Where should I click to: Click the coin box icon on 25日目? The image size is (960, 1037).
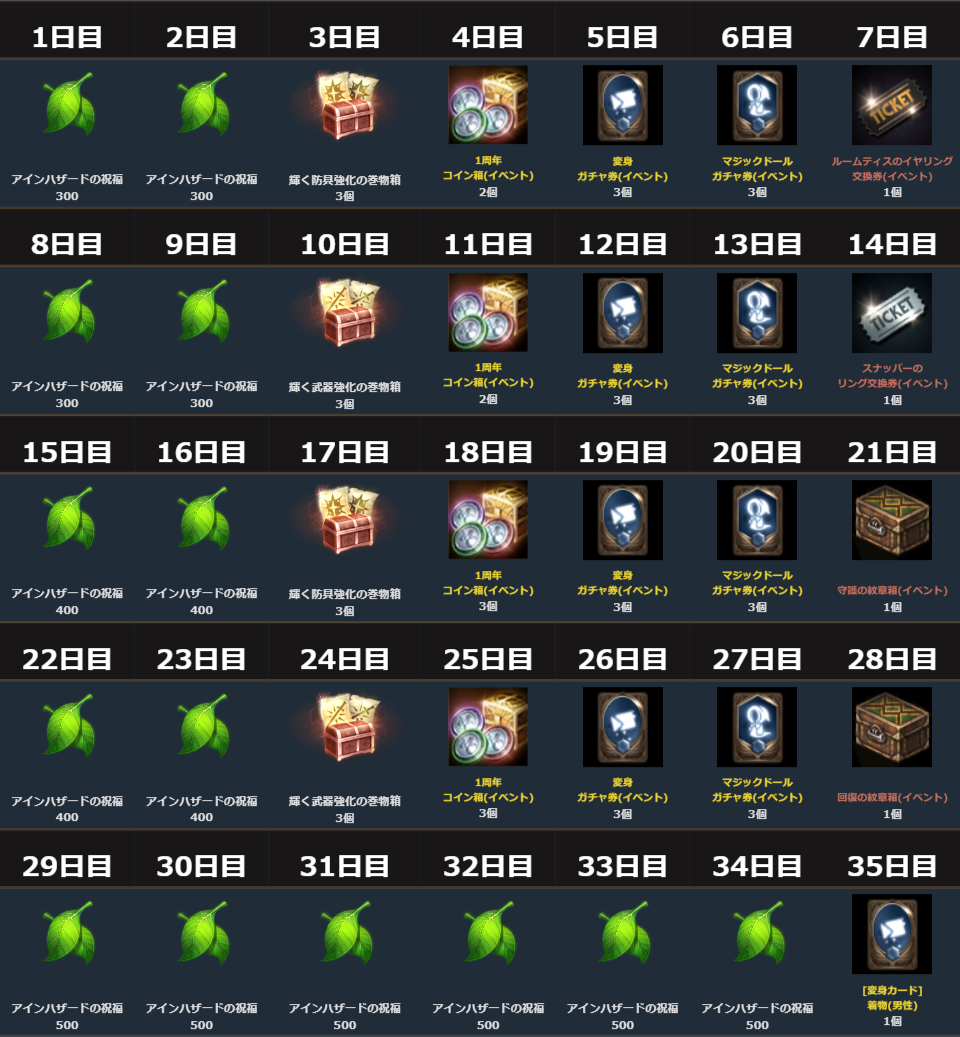488,727
